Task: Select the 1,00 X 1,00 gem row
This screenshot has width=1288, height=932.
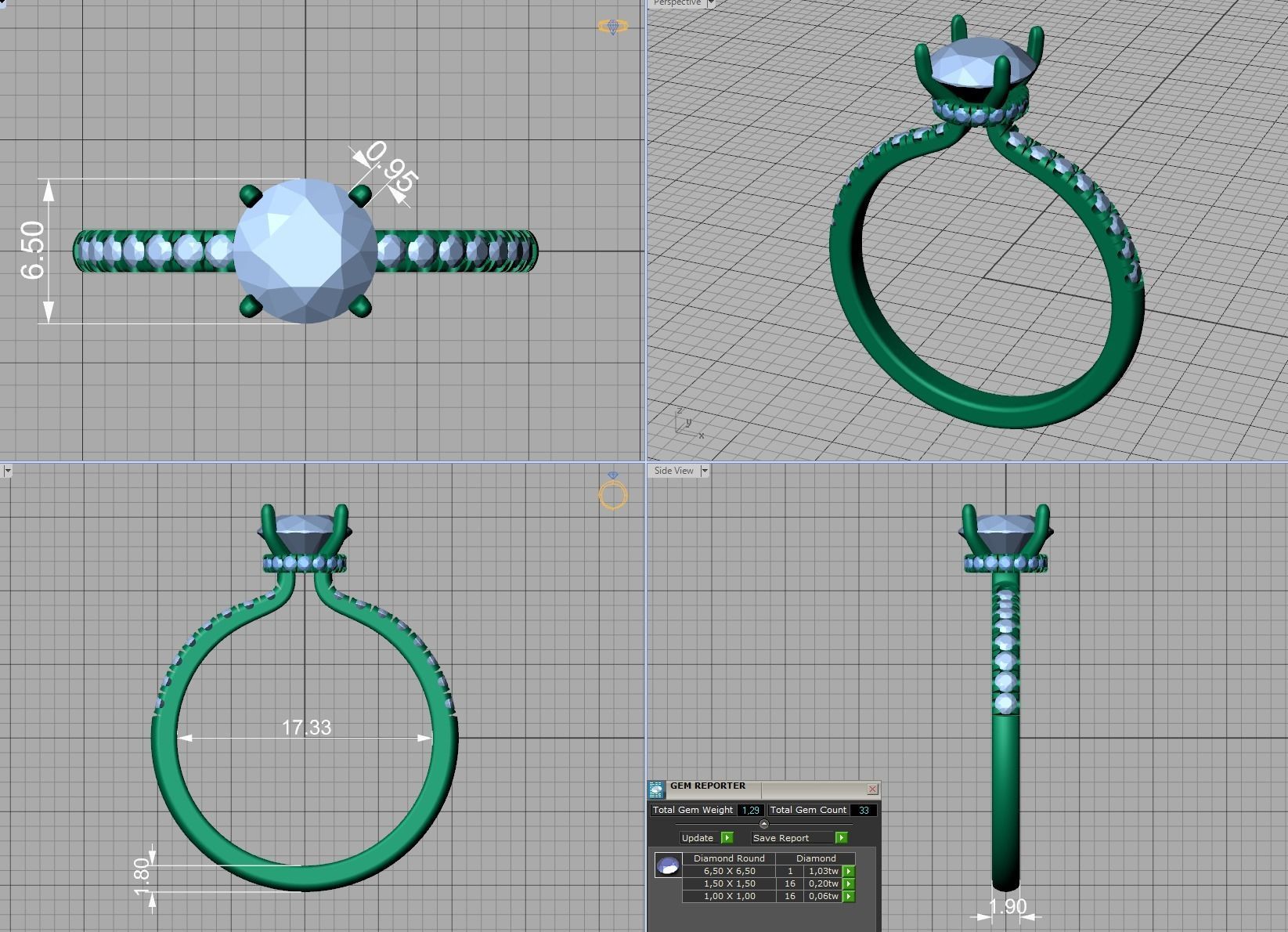Action: pos(768,896)
